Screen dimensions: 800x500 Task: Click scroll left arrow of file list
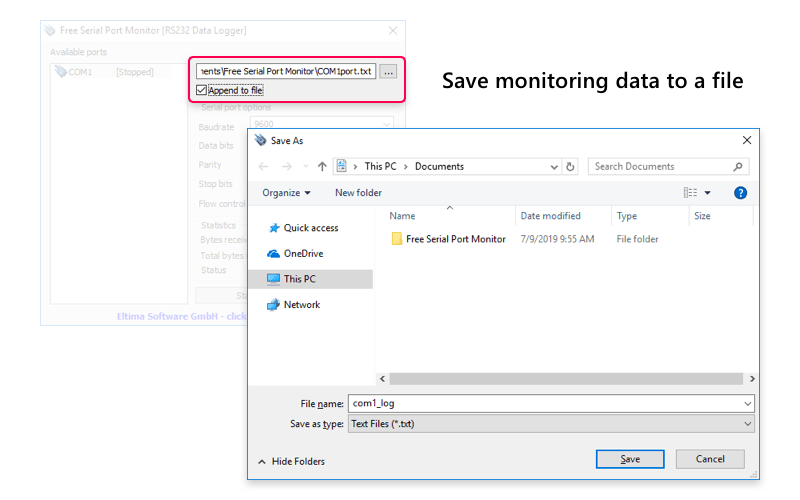pyautogui.click(x=383, y=379)
